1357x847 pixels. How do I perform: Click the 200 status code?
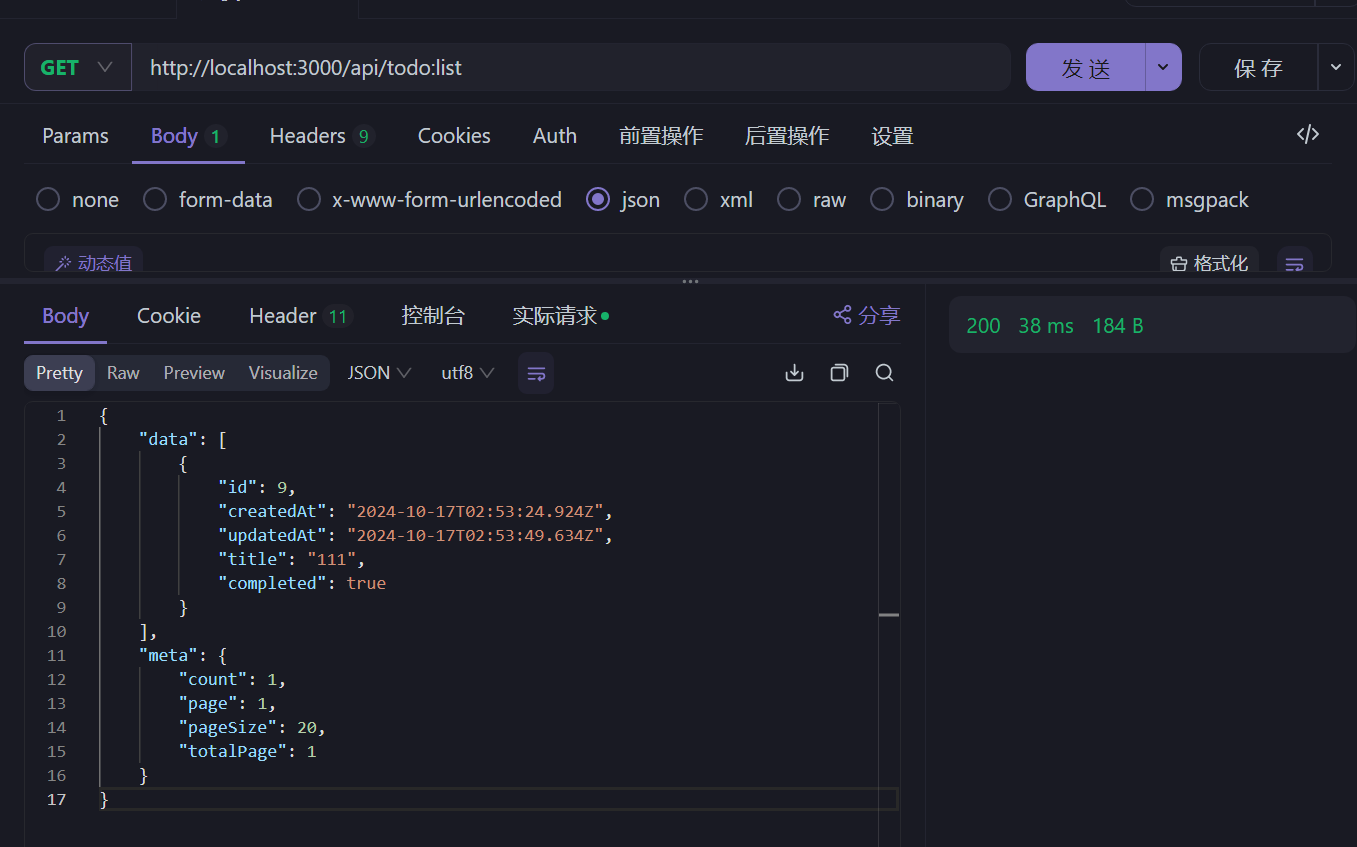point(983,326)
